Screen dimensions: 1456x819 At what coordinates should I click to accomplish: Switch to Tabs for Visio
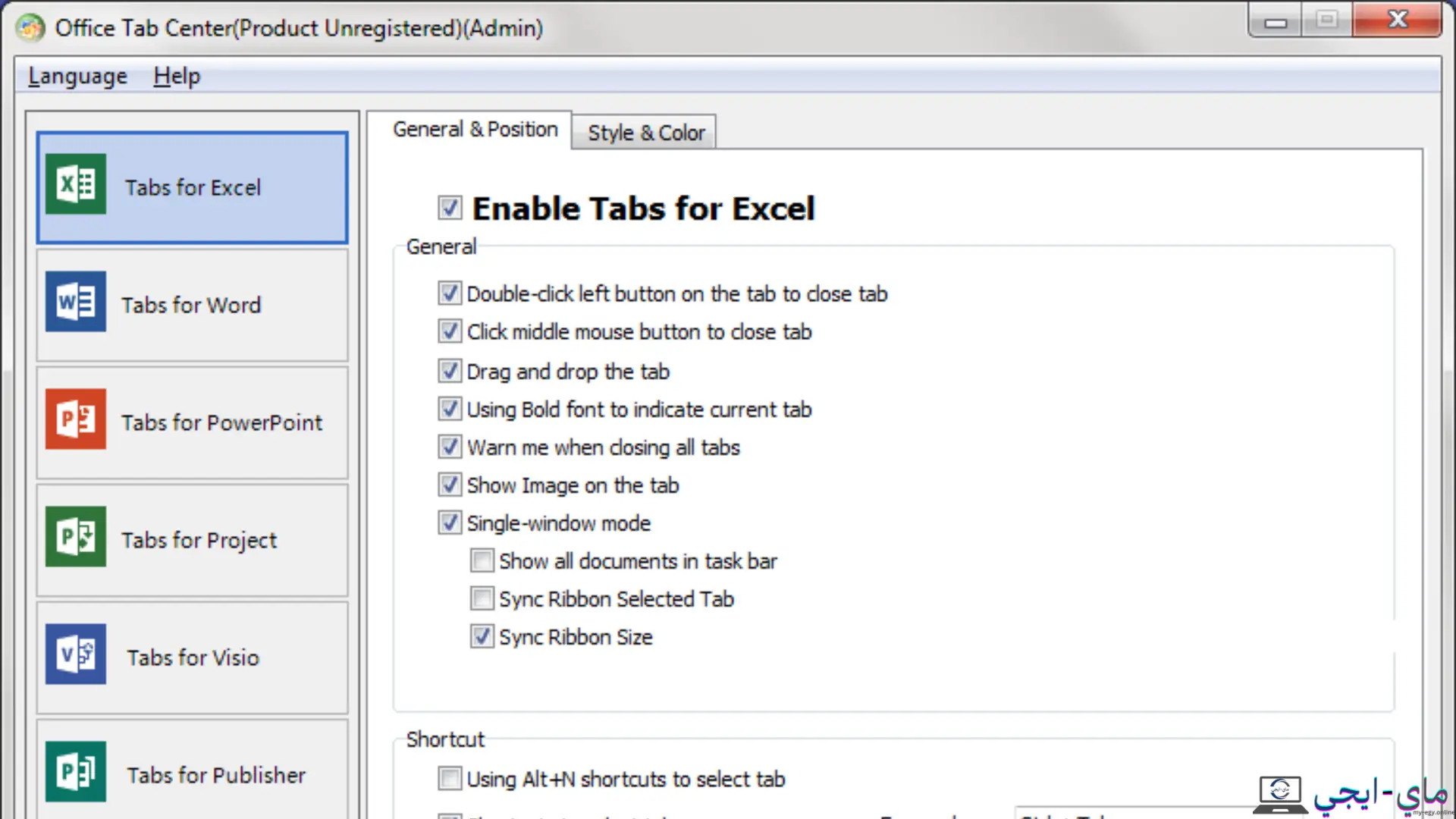193,657
